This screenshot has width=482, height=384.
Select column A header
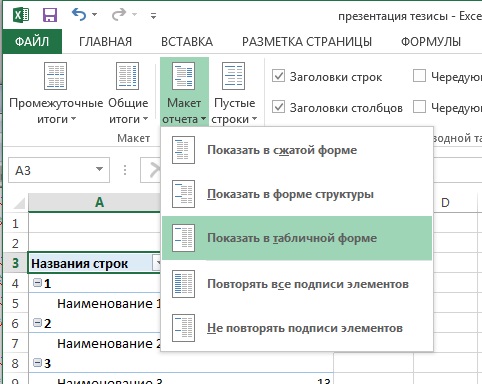coord(95,202)
